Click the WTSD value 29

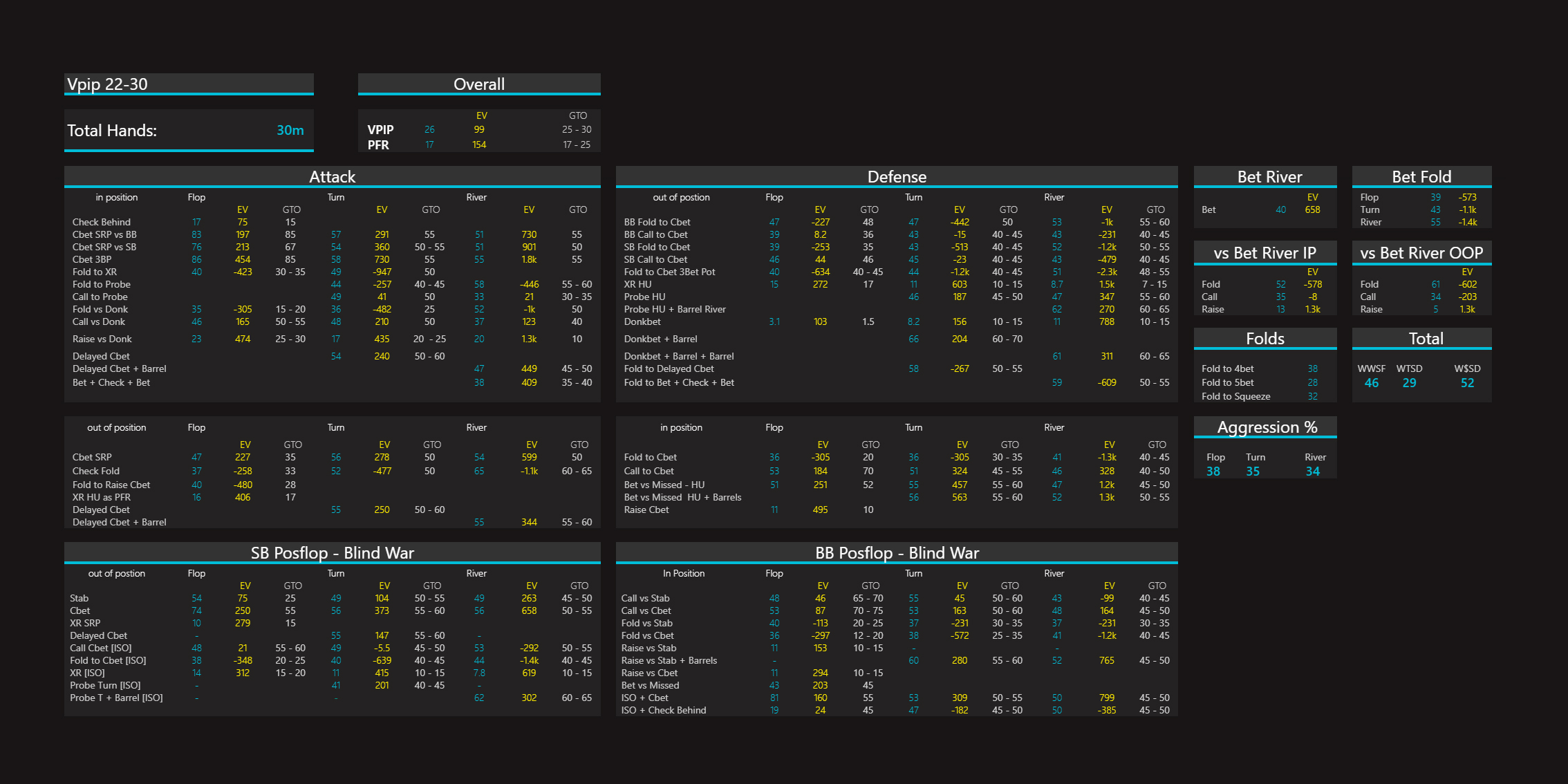pos(1409,383)
